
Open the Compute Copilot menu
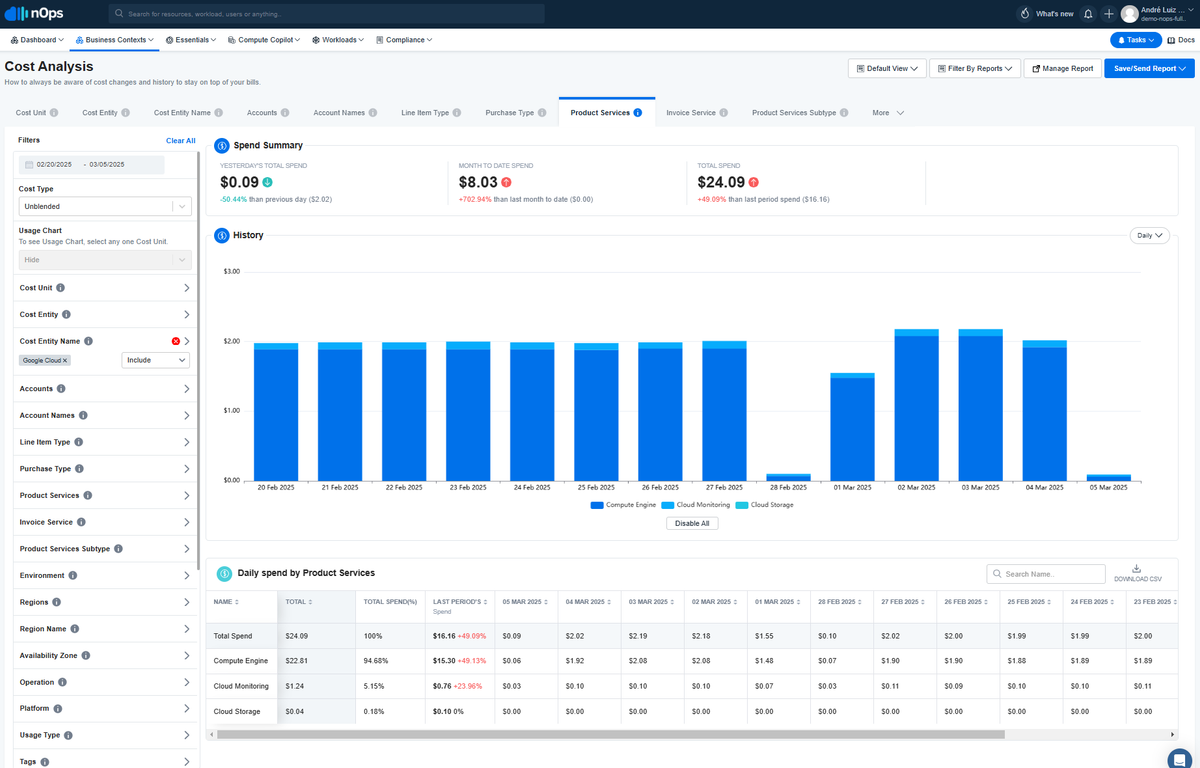(265, 40)
